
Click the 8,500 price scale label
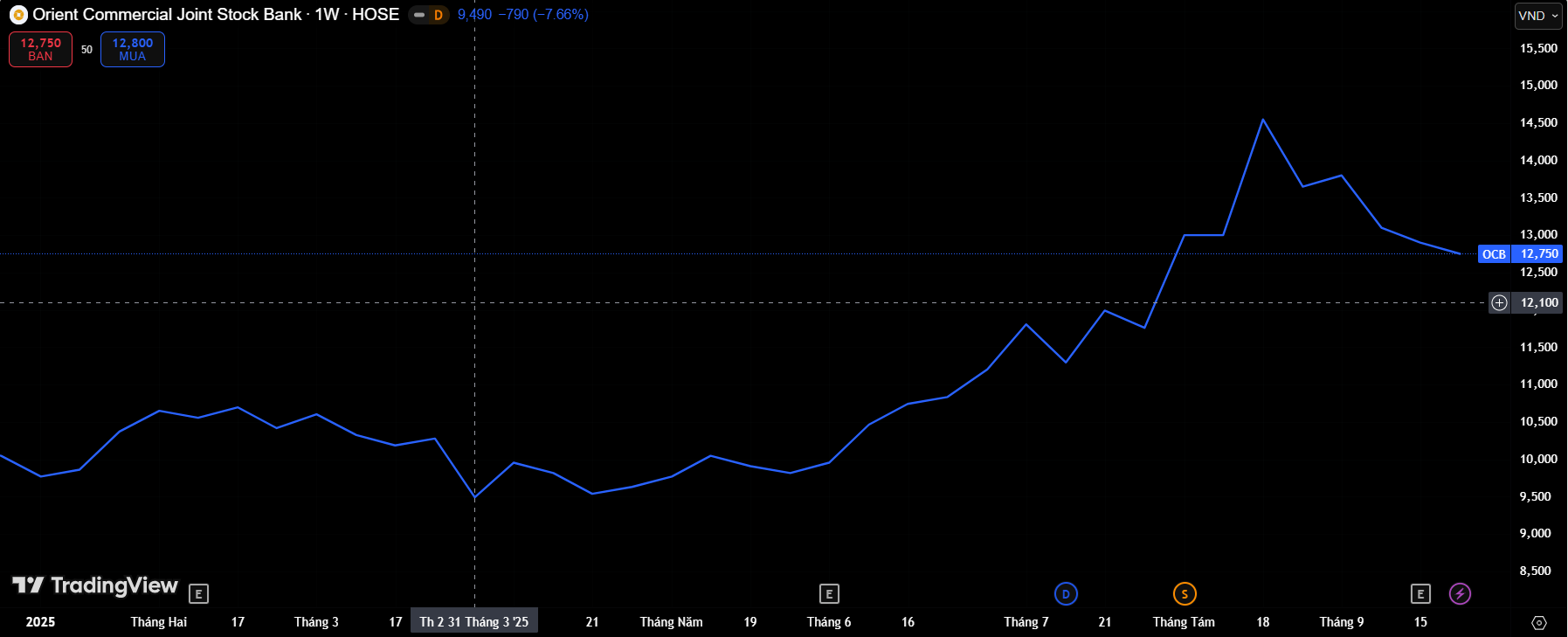(1536, 571)
